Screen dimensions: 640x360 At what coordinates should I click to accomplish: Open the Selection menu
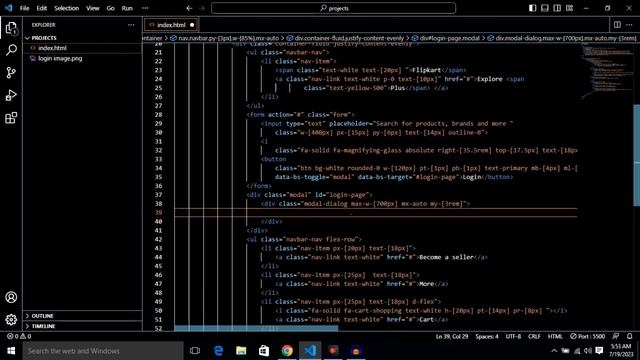[67, 8]
